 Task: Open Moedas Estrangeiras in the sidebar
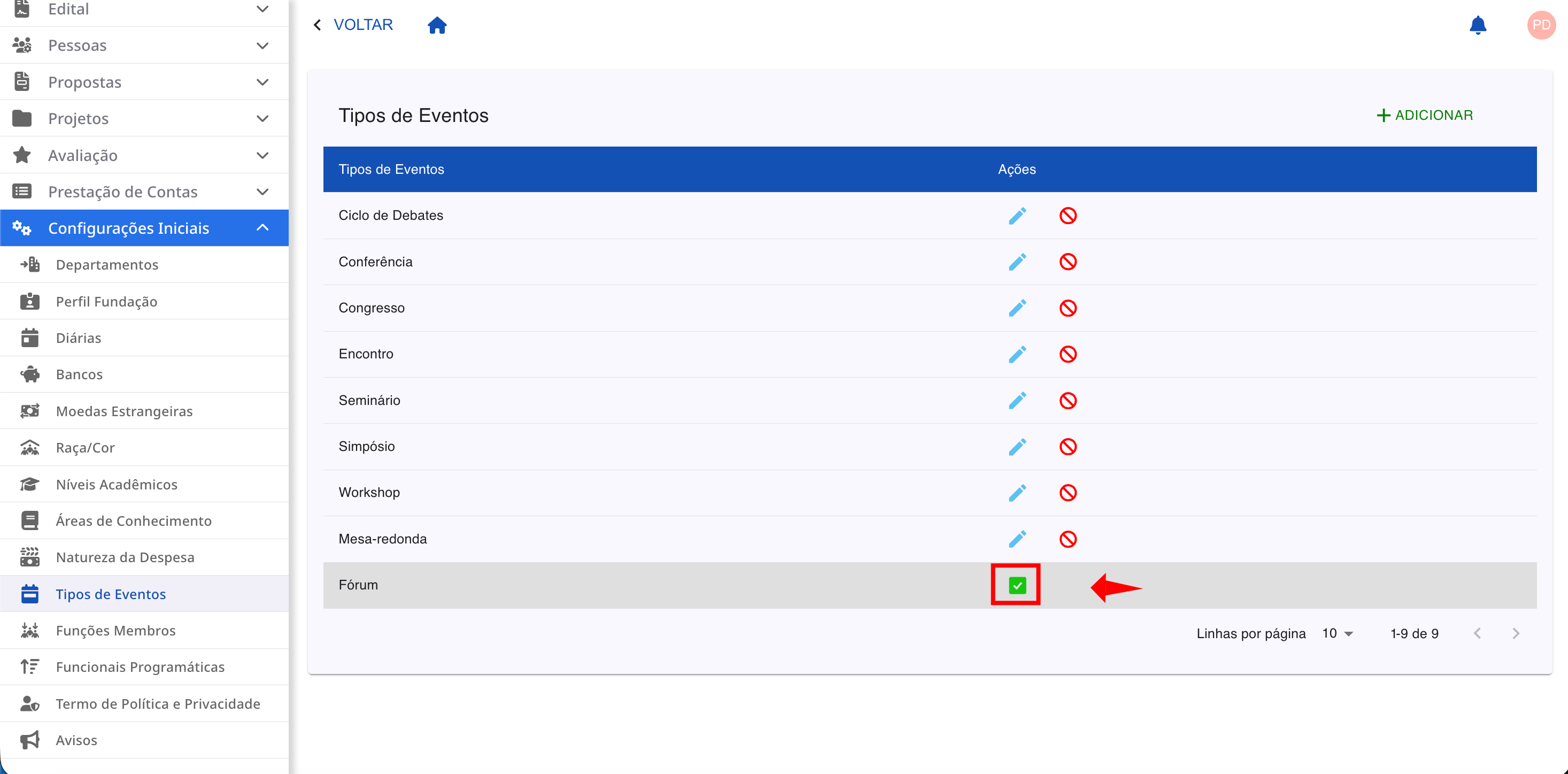click(x=144, y=411)
